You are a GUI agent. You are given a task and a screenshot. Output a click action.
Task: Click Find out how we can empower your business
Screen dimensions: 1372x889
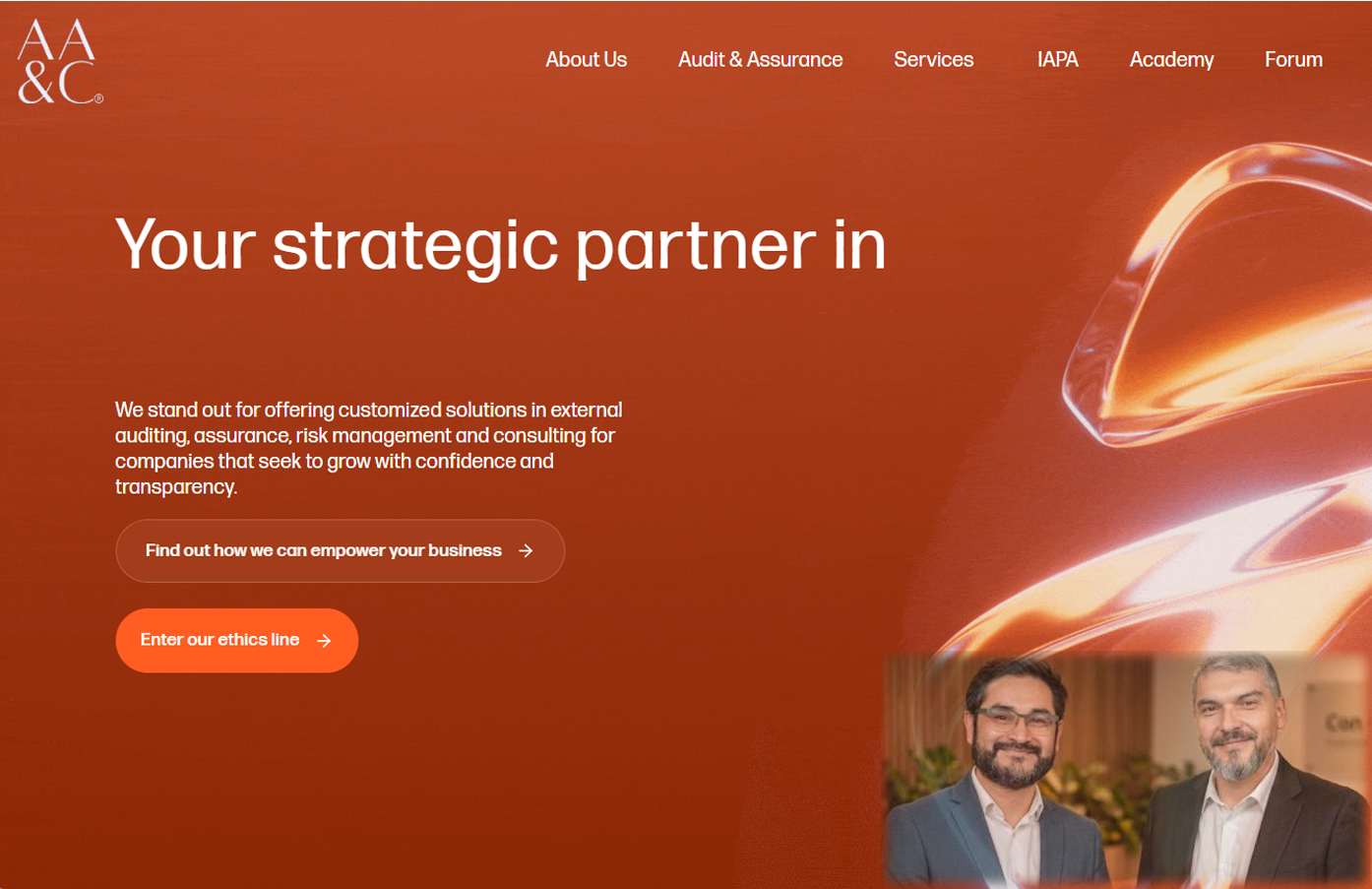click(x=340, y=550)
